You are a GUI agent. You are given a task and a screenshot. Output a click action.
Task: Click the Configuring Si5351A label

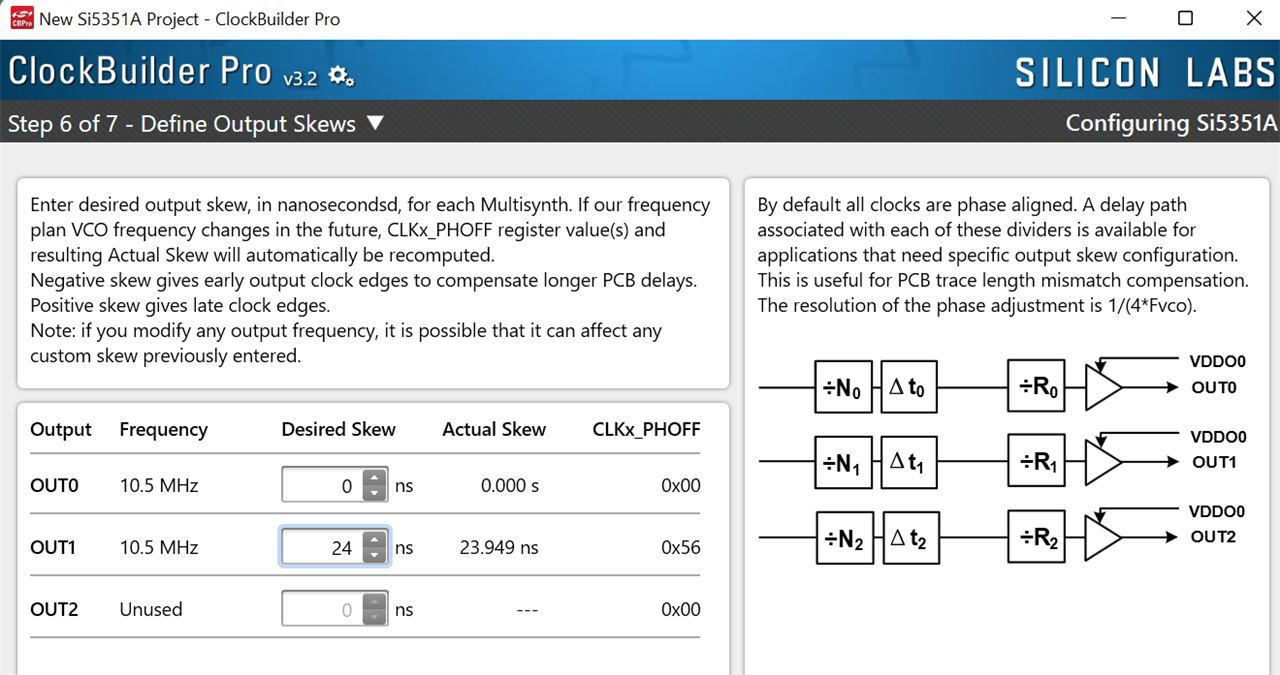point(1173,122)
